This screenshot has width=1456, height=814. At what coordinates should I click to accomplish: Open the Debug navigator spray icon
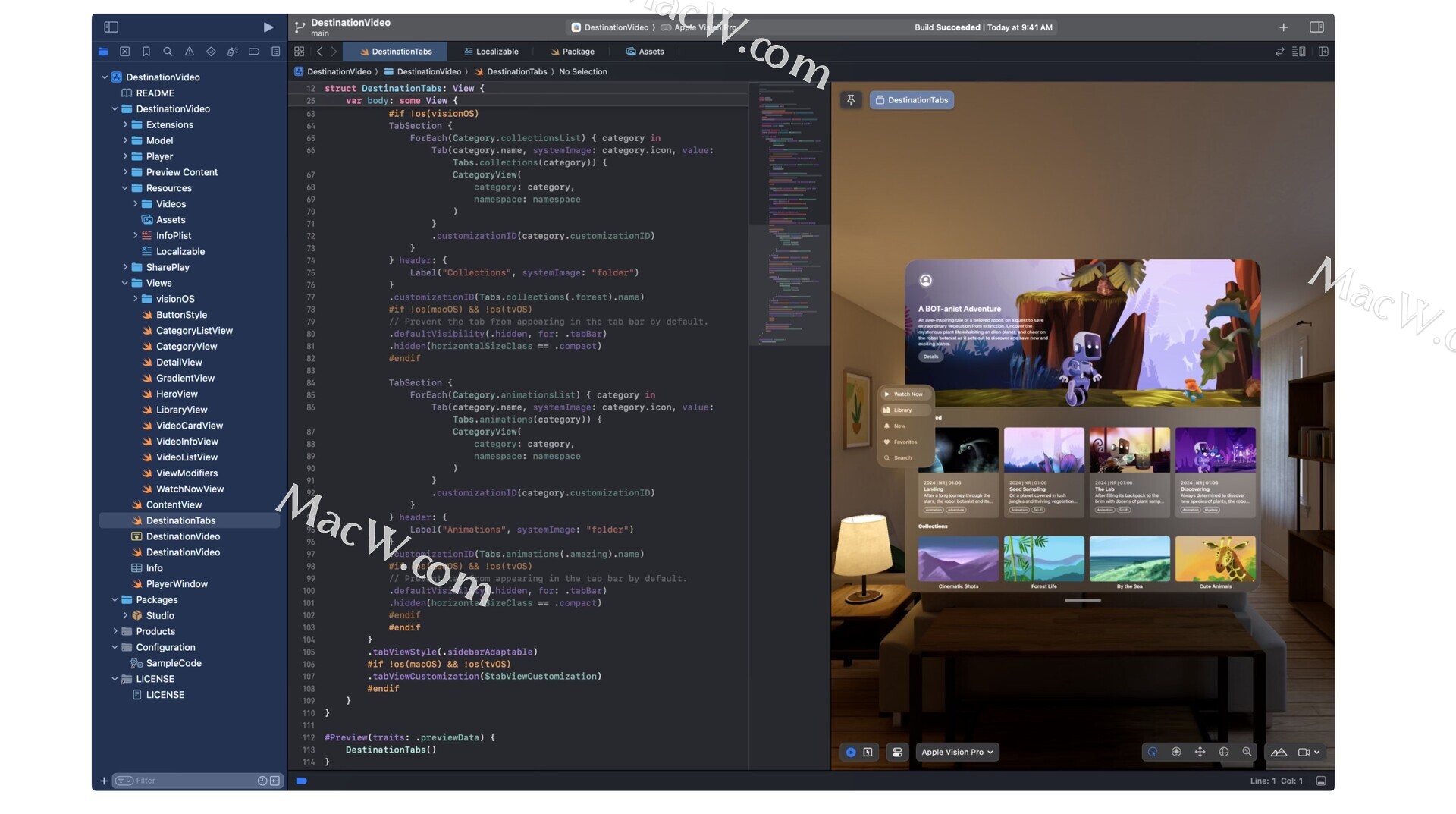point(233,52)
